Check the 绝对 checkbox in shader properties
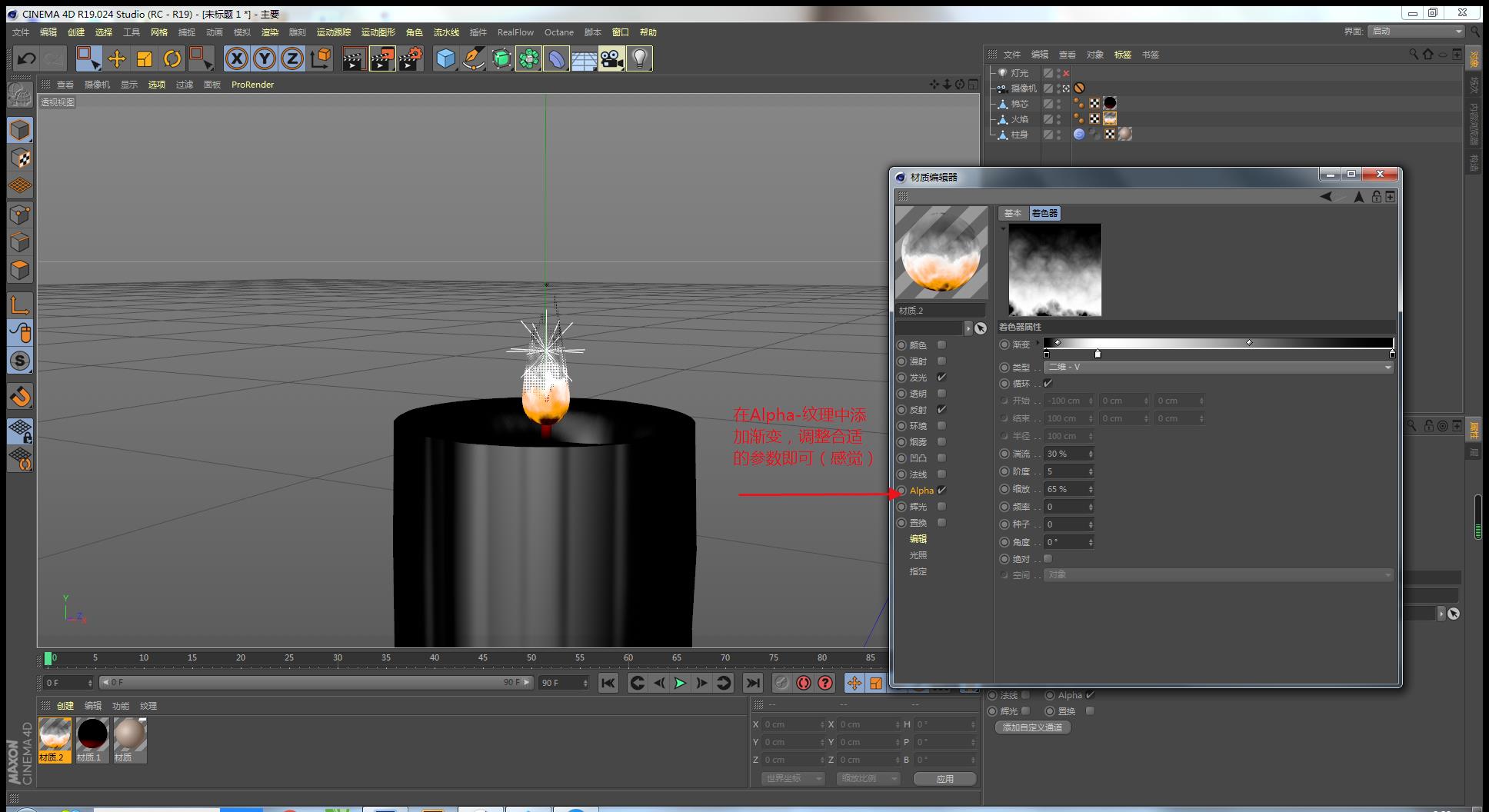 click(1048, 559)
